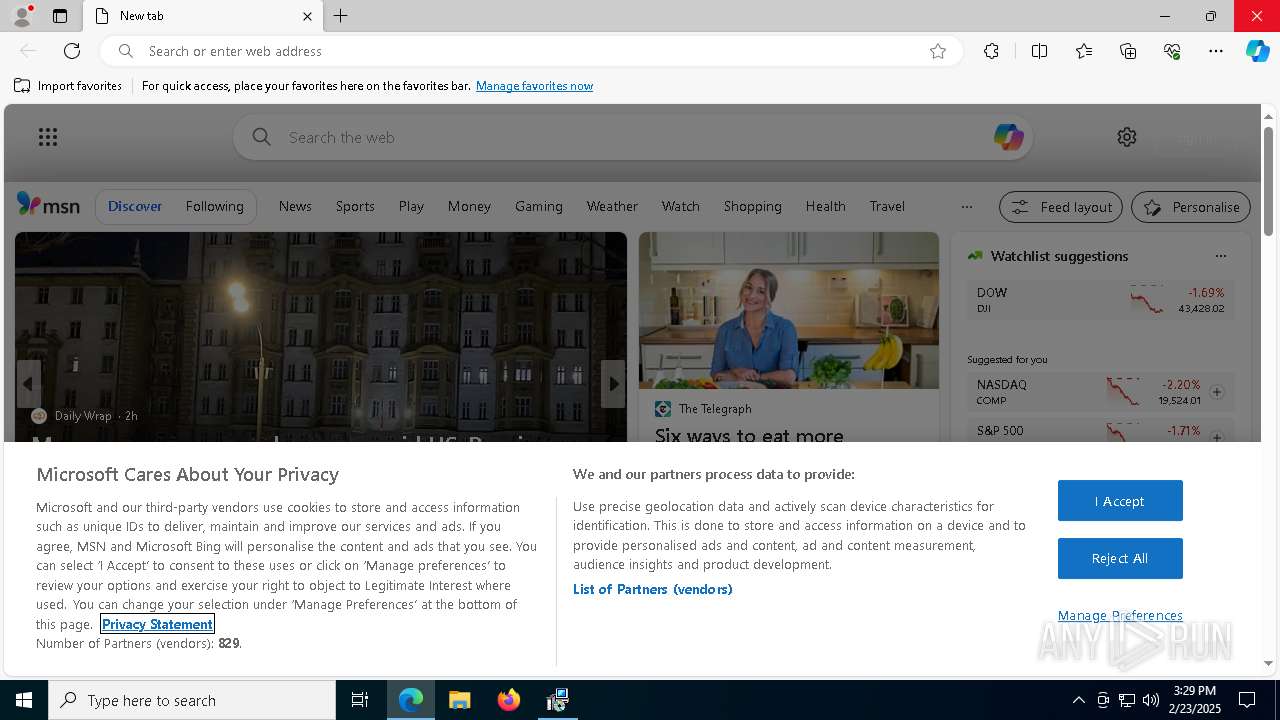Open the Weather section
Viewport: 1280px width, 720px height.
click(x=612, y=206)
